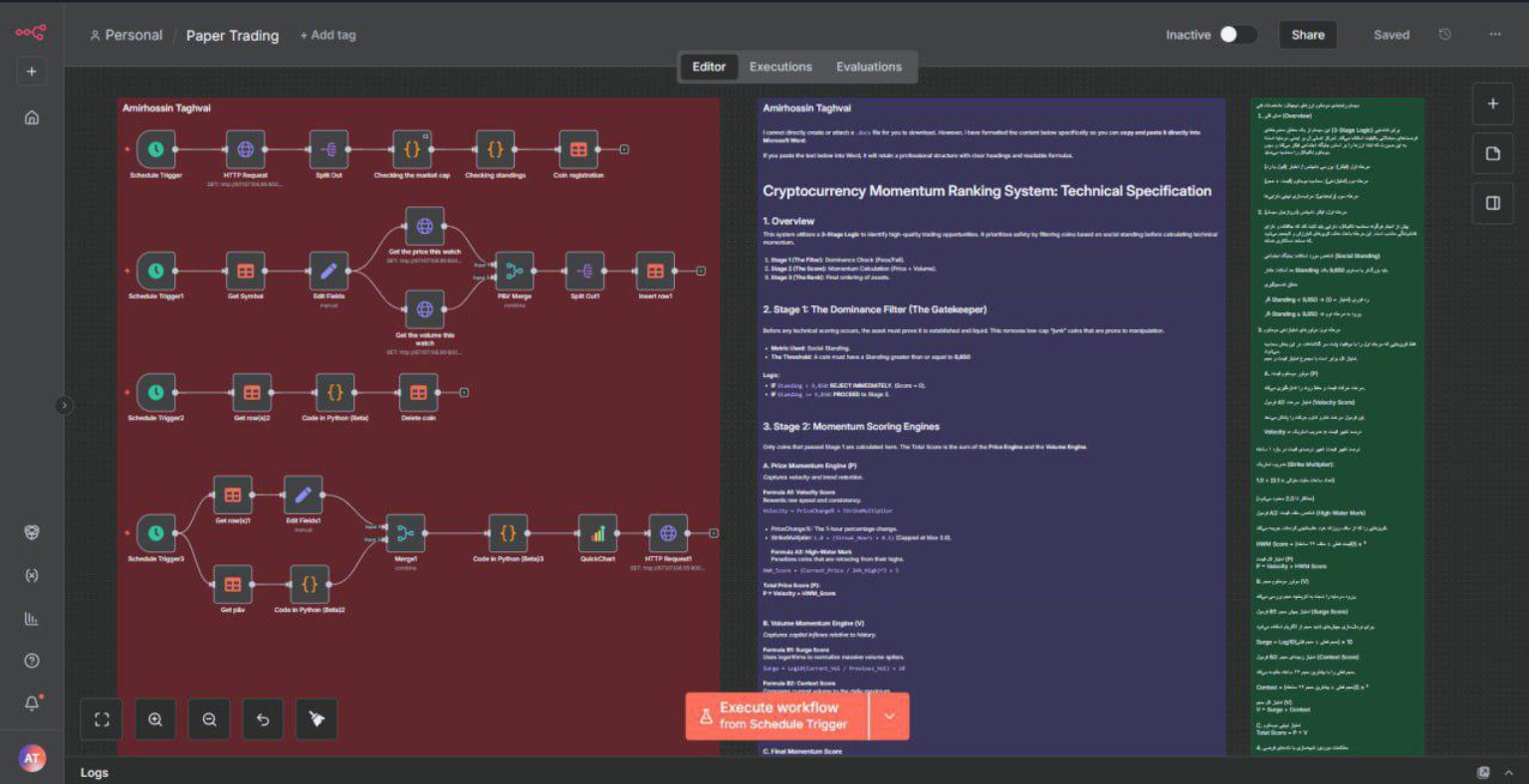Select the Coin registration table node
Viewport: 1529px width, 784px height.
click(578, 149)
